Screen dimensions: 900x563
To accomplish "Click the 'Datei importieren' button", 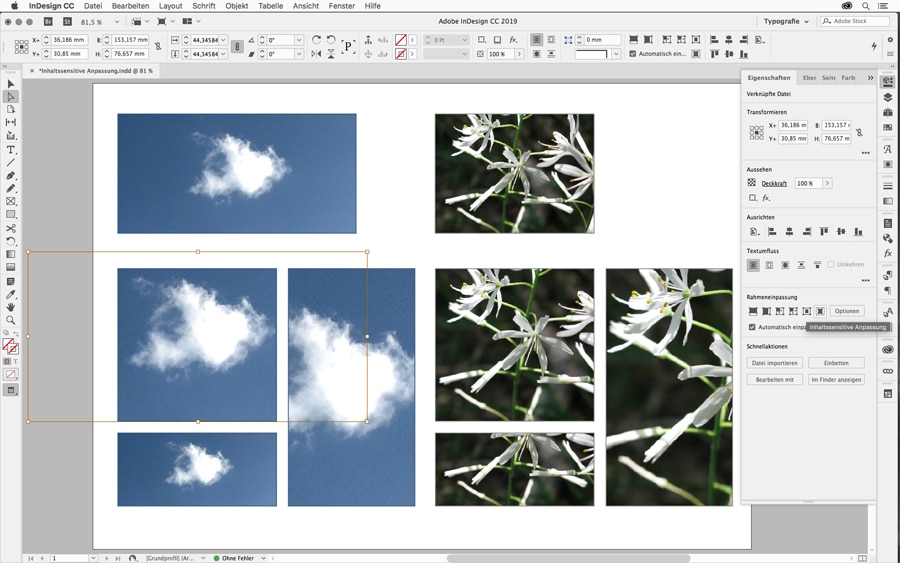I will (x=774, y=363).
